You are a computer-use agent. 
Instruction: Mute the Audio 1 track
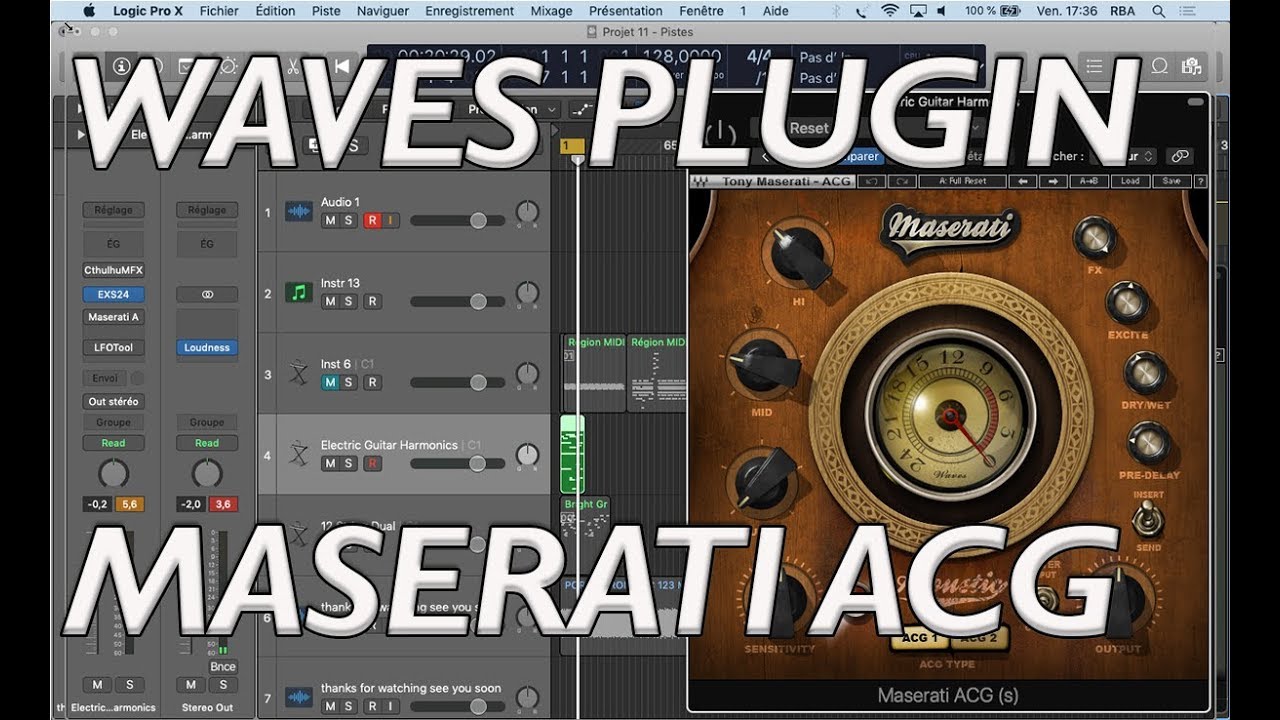pyautogui.click(x=330, y=220)
